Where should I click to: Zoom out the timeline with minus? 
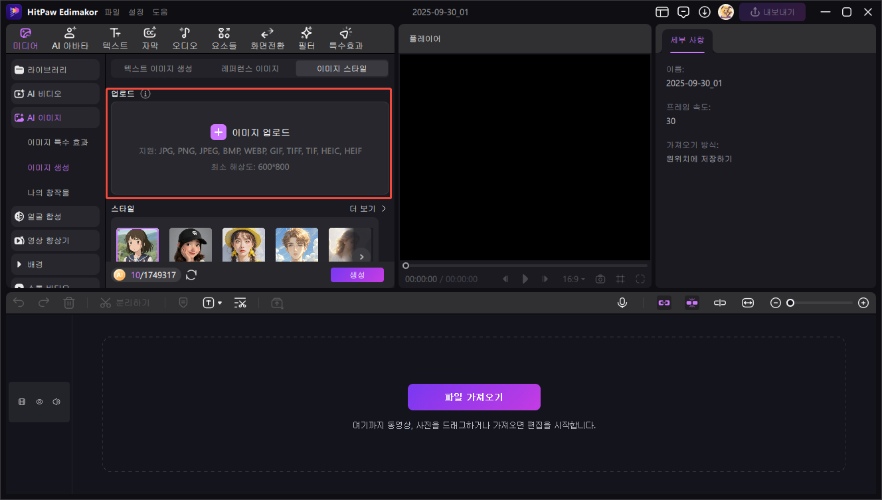tap(775, 303)
